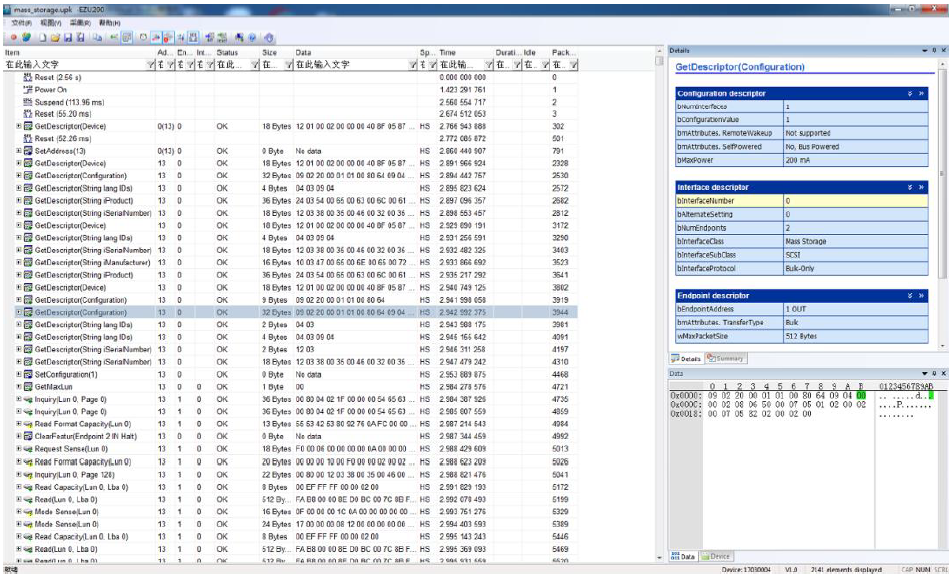Switch to the Summary tab

tap(727, 358)
